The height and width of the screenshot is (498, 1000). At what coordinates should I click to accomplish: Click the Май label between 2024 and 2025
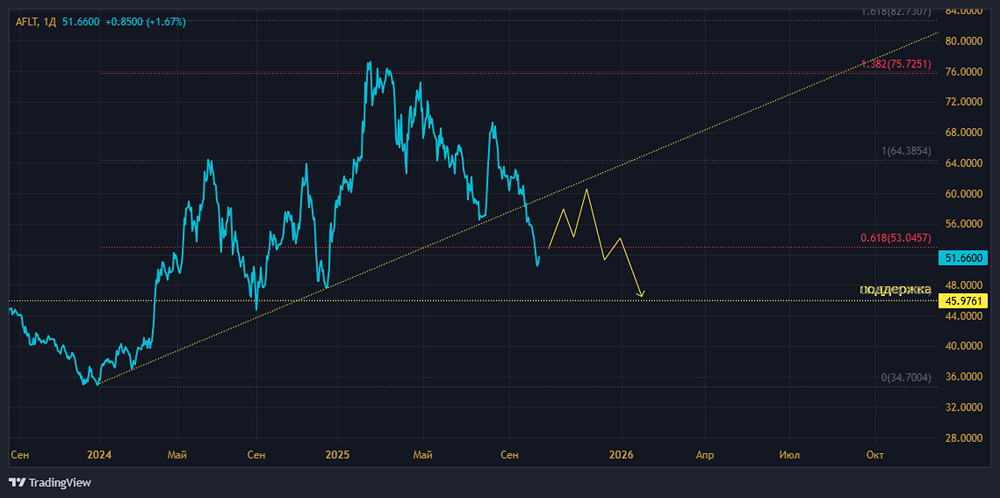[177, 455]
